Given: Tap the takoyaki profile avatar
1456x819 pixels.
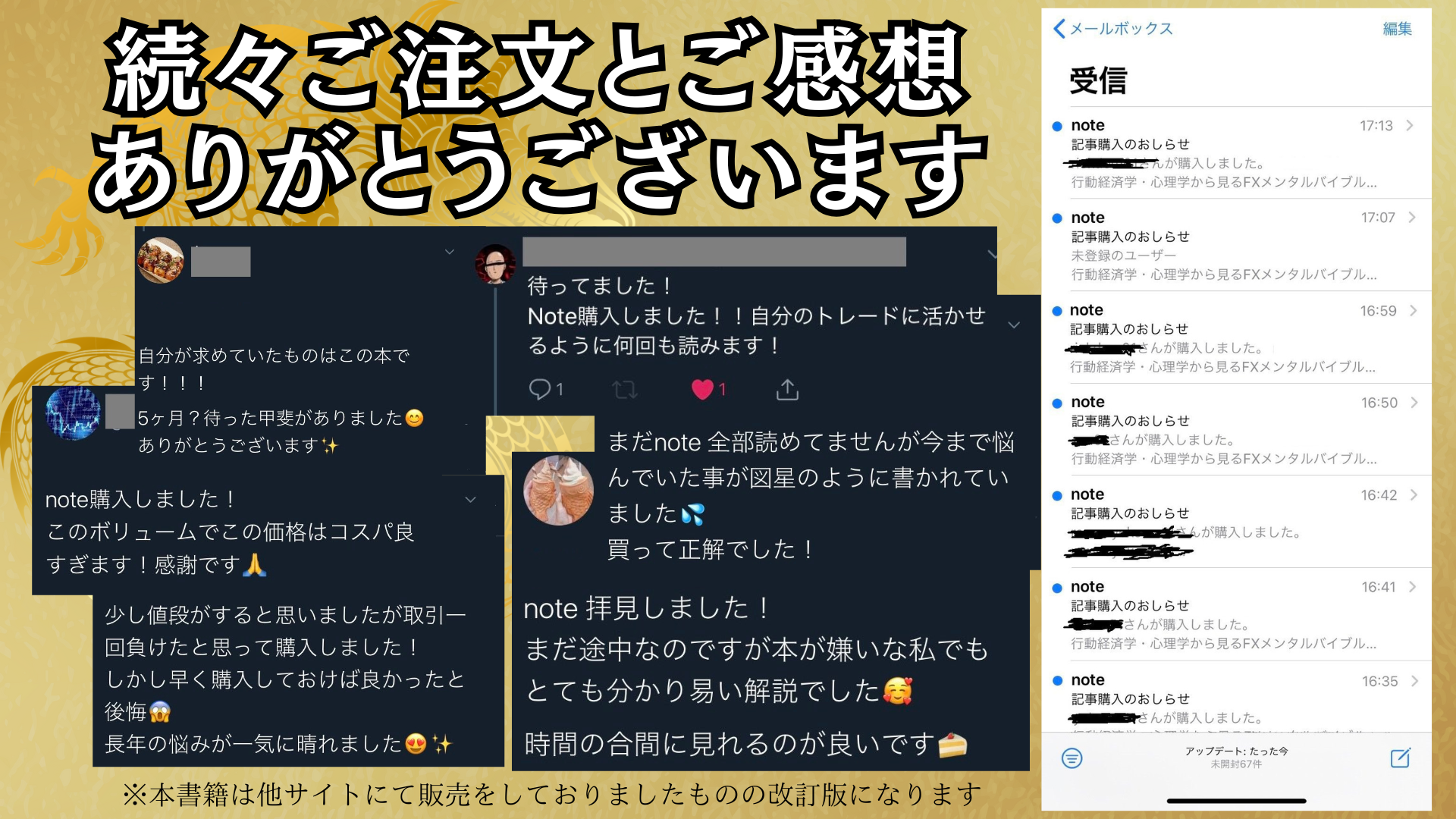Looking at the screenshot, I should coord(161,260).
